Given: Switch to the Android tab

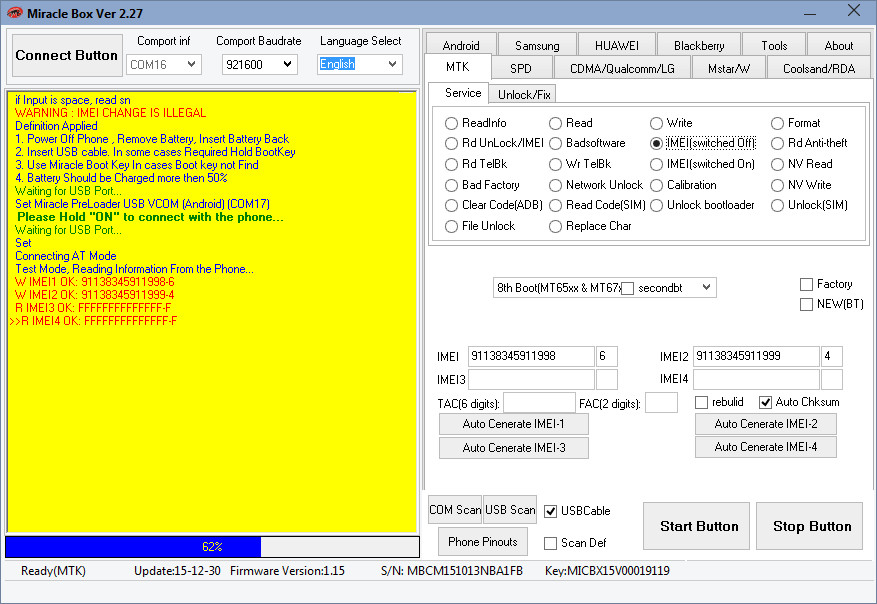Looking at the screenshot, I should [x=461, y=45].
